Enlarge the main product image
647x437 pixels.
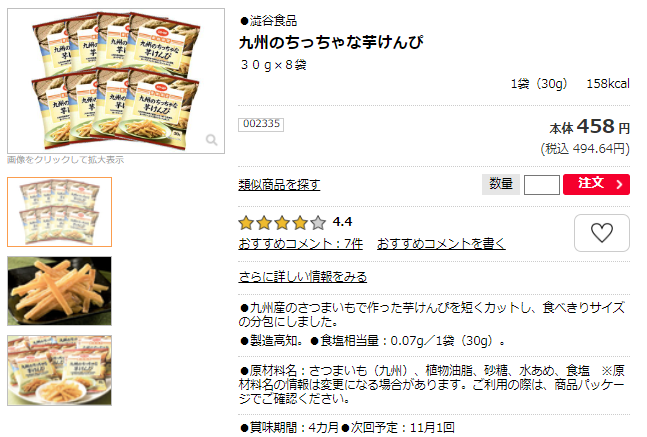(x=116, y=81)
